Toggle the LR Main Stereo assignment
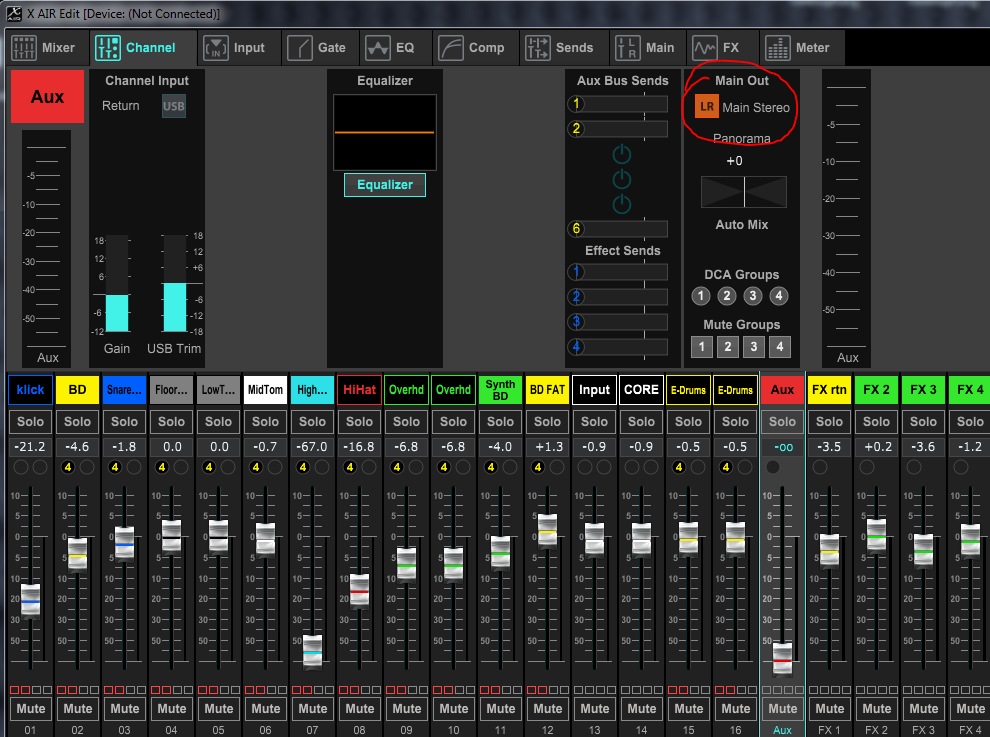Image resolution: width=990 pixels, height=737 pixels. point(707,107)
